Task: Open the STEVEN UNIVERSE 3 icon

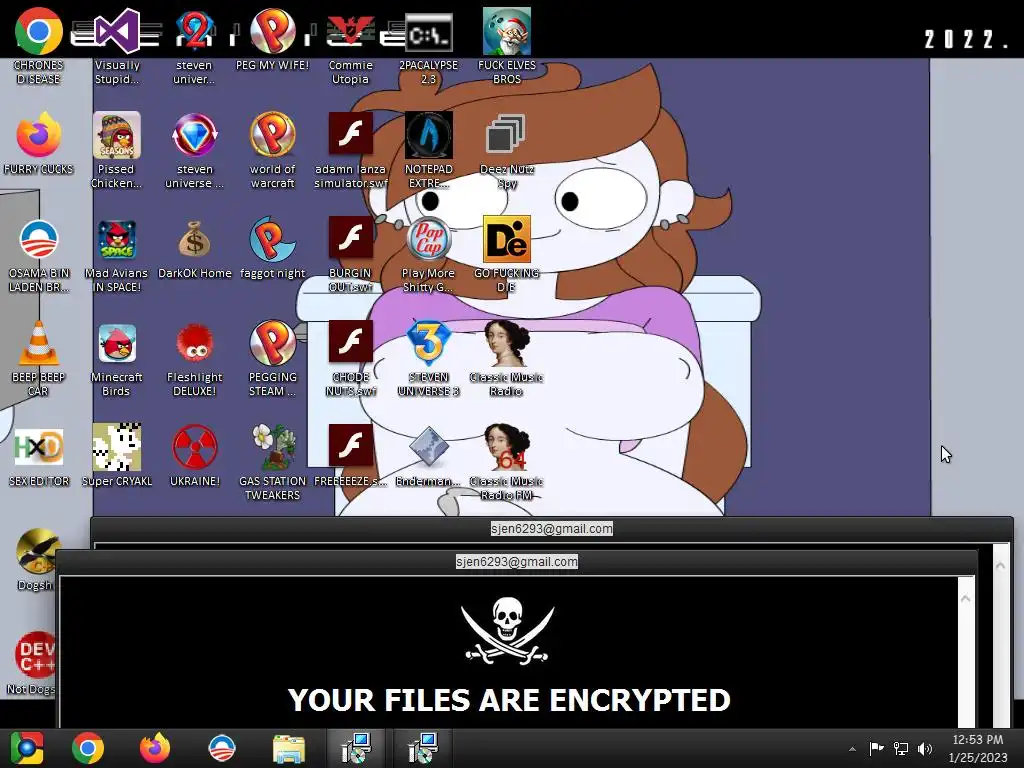Action: point(428,343)
